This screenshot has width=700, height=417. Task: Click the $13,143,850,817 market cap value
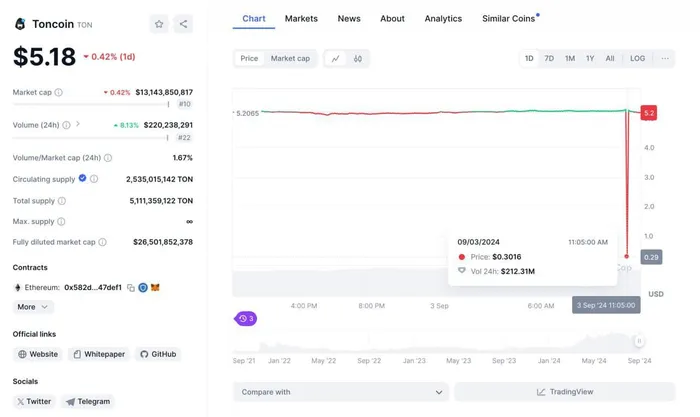point(164,92)
